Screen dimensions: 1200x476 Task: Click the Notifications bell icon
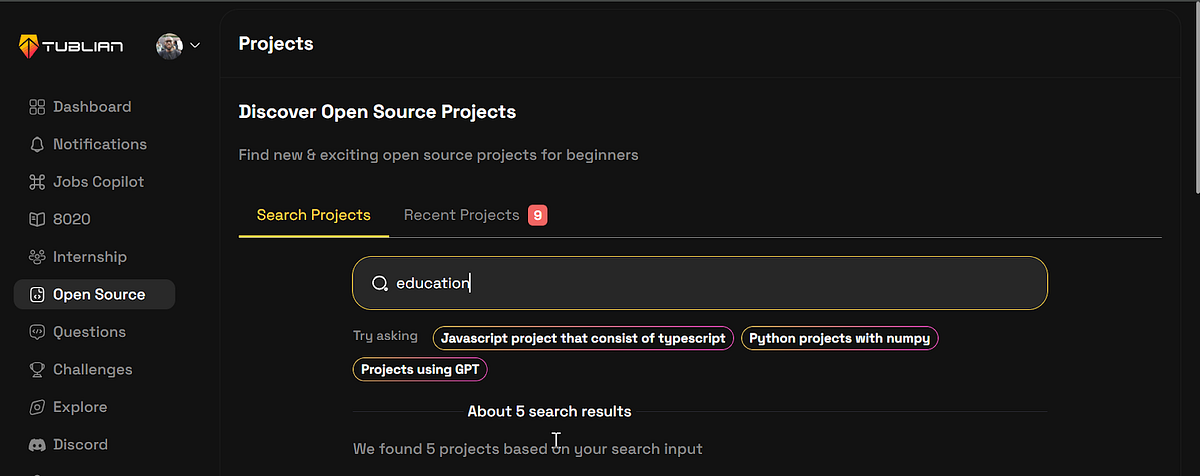coord(37,144)
